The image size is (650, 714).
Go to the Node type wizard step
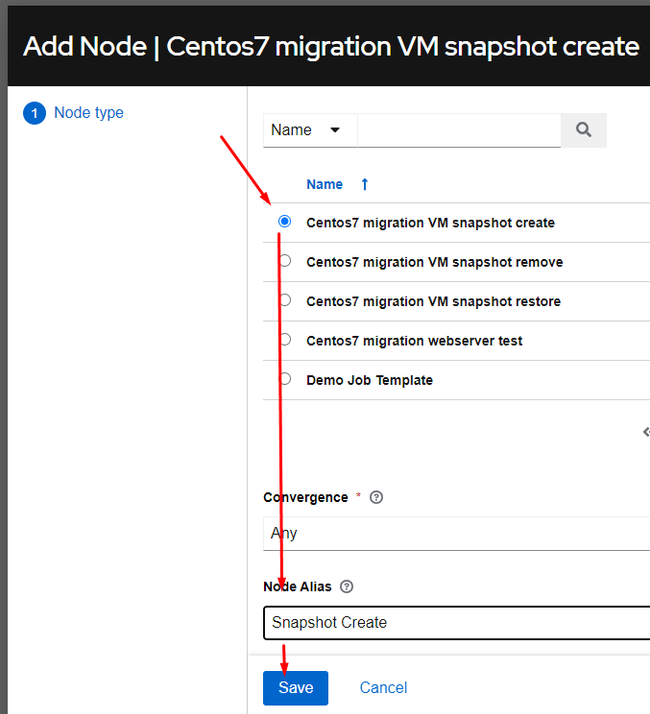89,112
